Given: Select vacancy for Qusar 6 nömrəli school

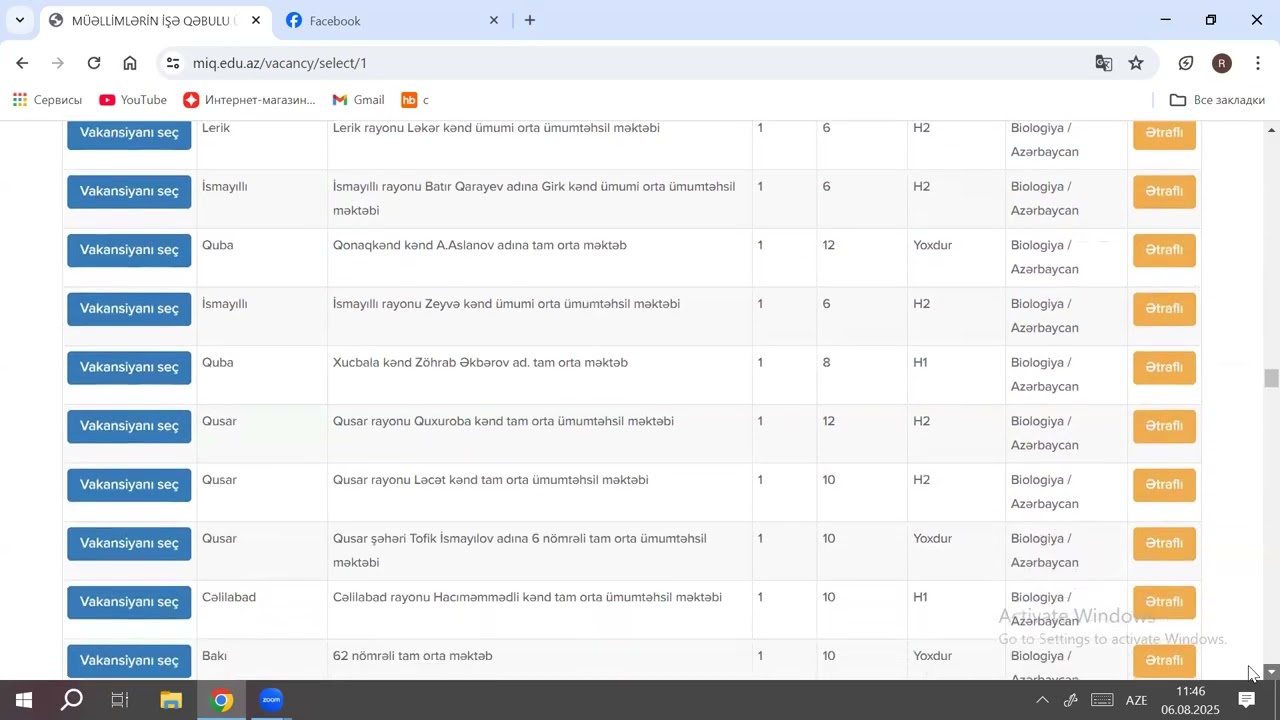Looking at the screenshot, I should [129, 543].
